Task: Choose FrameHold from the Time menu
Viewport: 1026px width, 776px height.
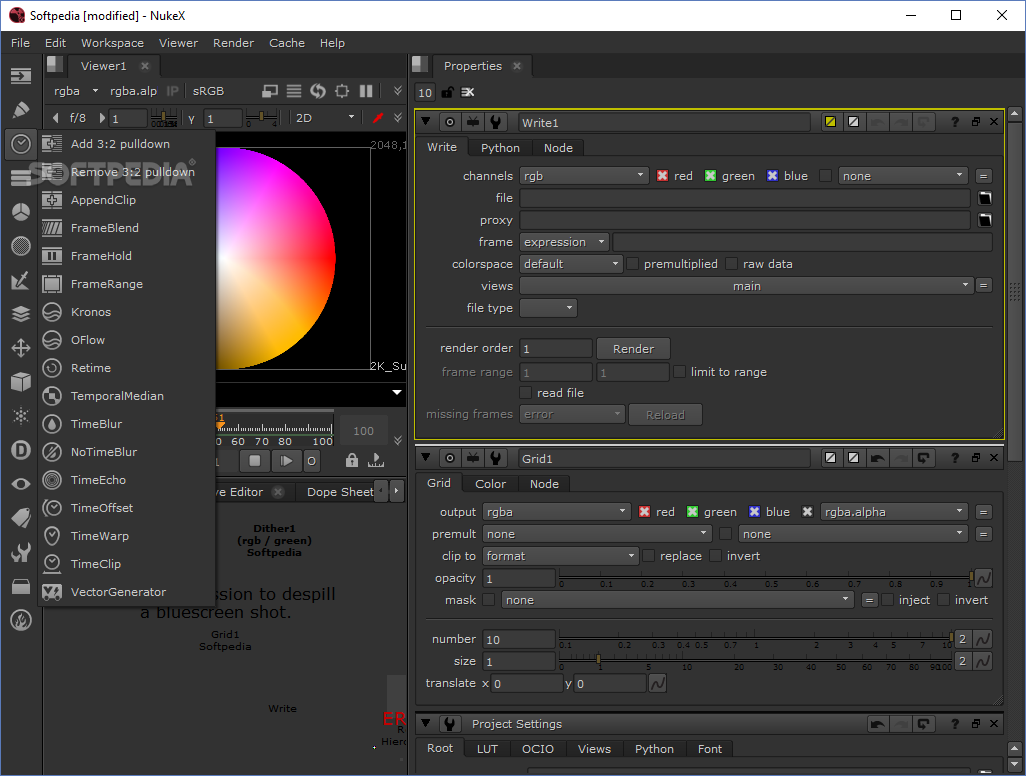Action: [x=128, y=256]
